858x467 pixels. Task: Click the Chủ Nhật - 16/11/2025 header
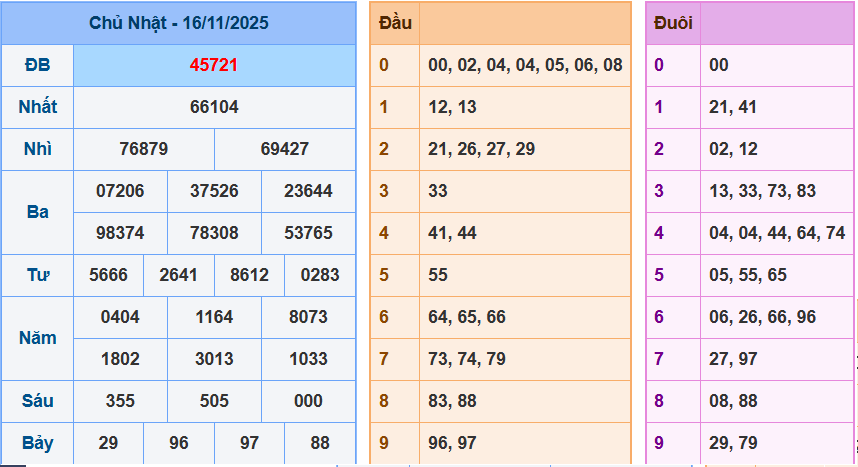pyautogui.click(x=178, y=23)
